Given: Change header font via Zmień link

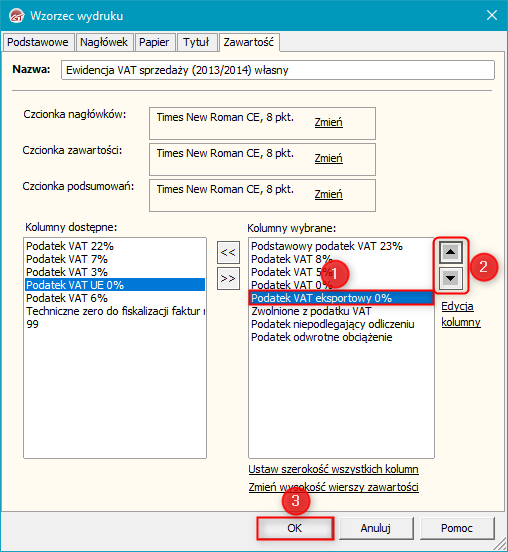Looking at the screenshot, I should pyautogui.click(x=328, y=122).
